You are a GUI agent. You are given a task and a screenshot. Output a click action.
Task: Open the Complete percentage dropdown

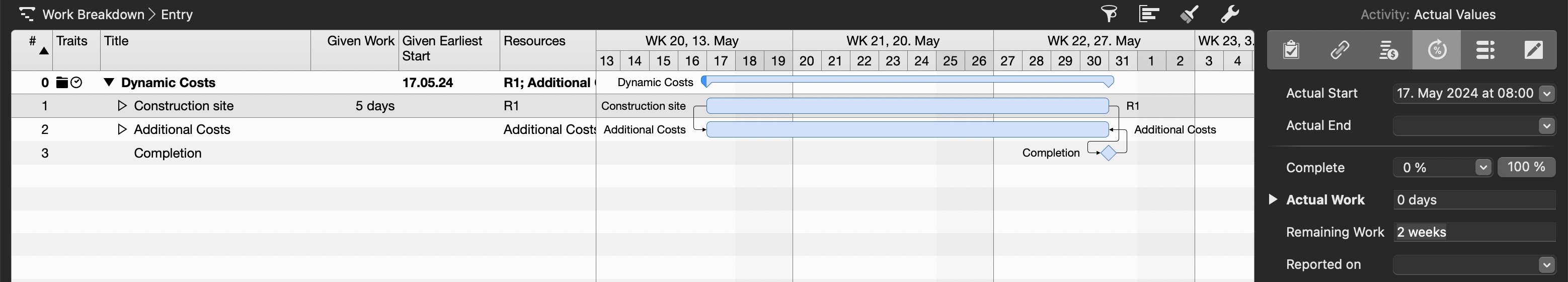(1483, 168)
